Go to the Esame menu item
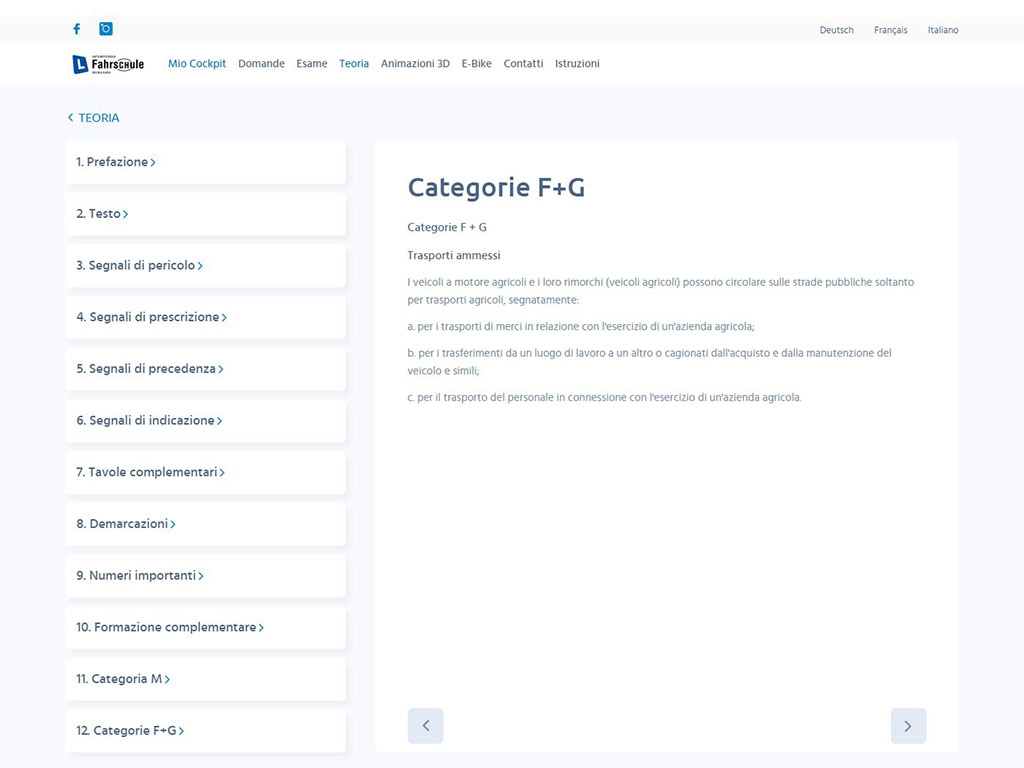This screenshot has width=1024, height=768. tap(312, 64)
